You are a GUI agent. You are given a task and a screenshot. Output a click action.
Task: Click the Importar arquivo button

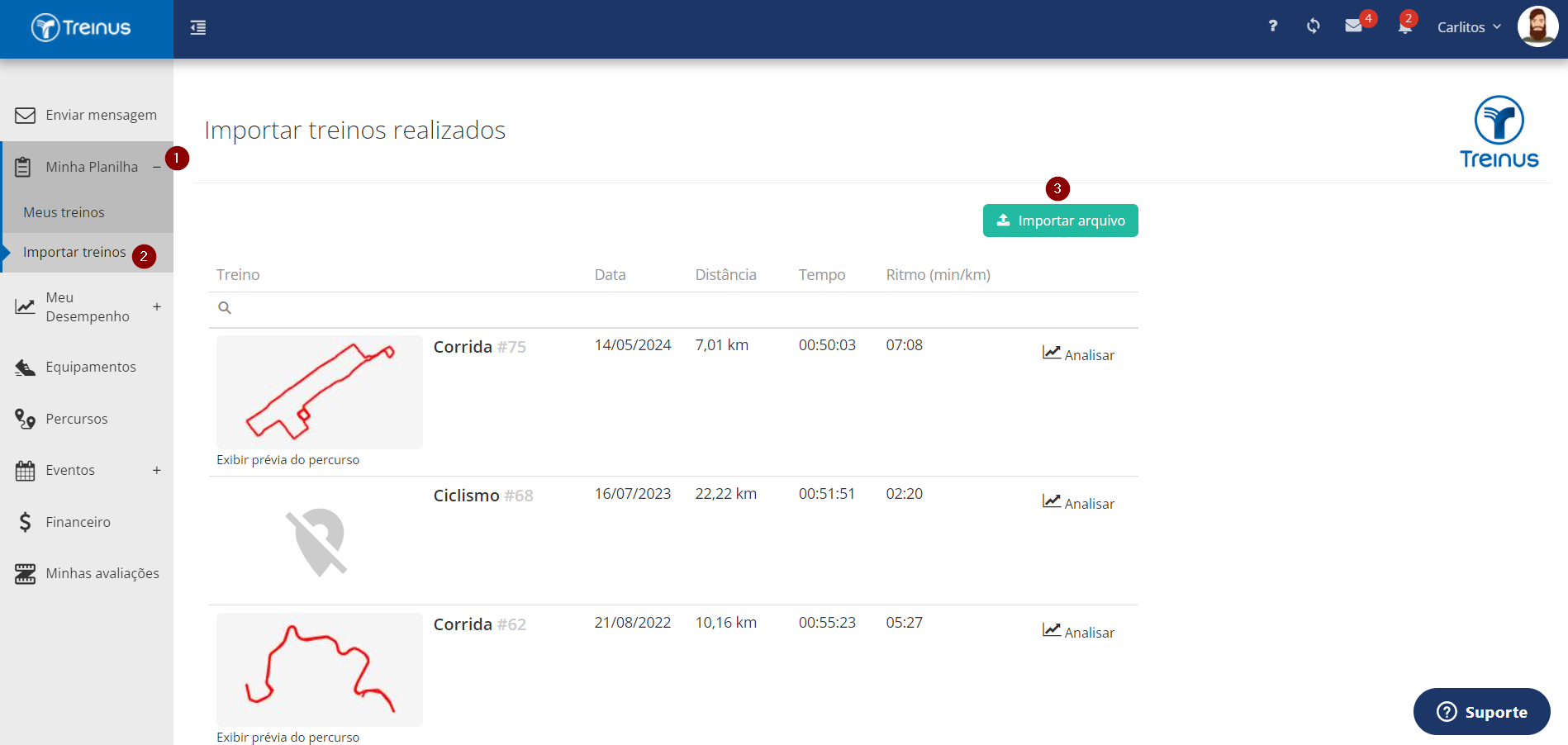1060,221
